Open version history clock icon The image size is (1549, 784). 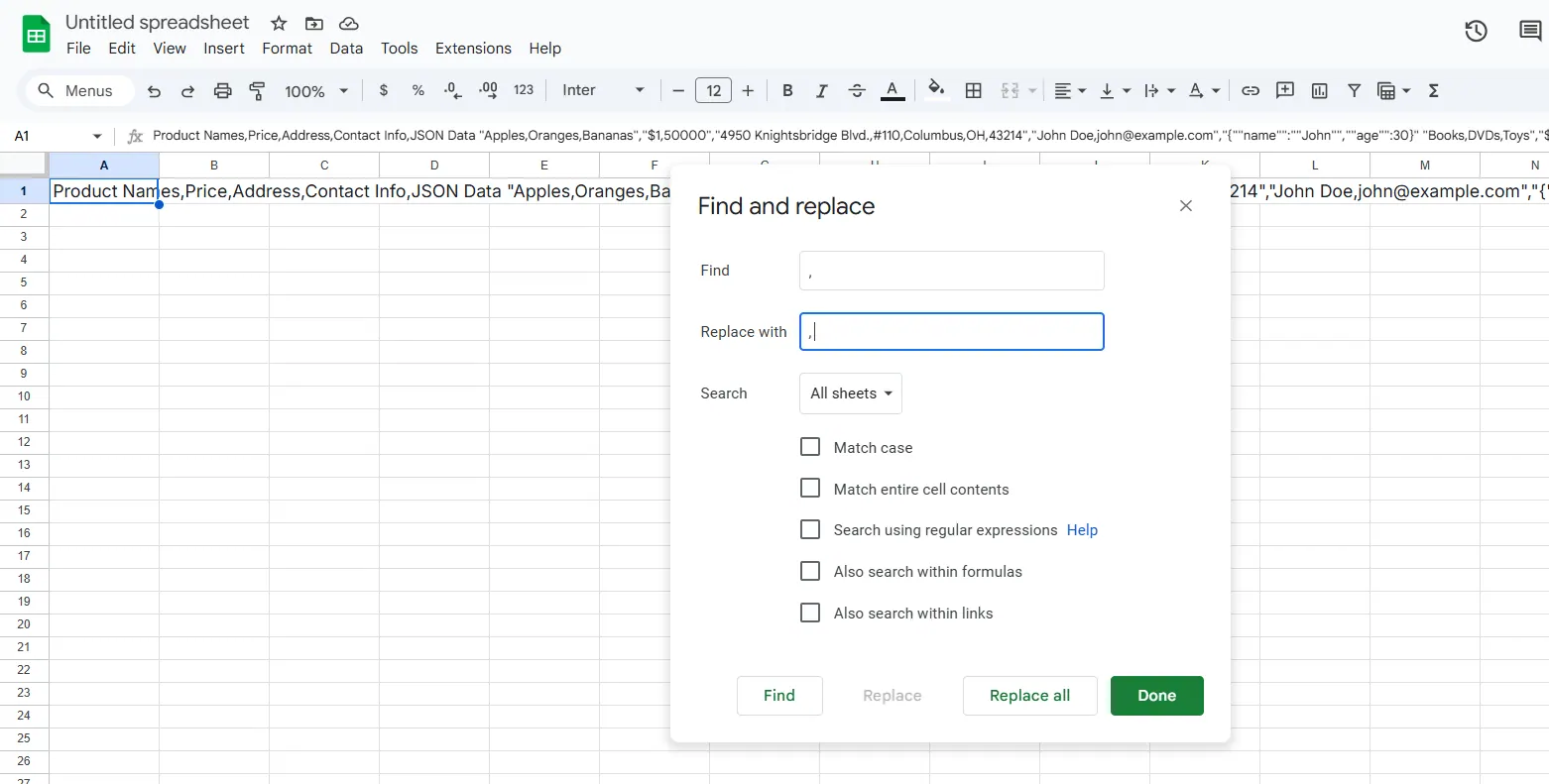(1476, 32)
